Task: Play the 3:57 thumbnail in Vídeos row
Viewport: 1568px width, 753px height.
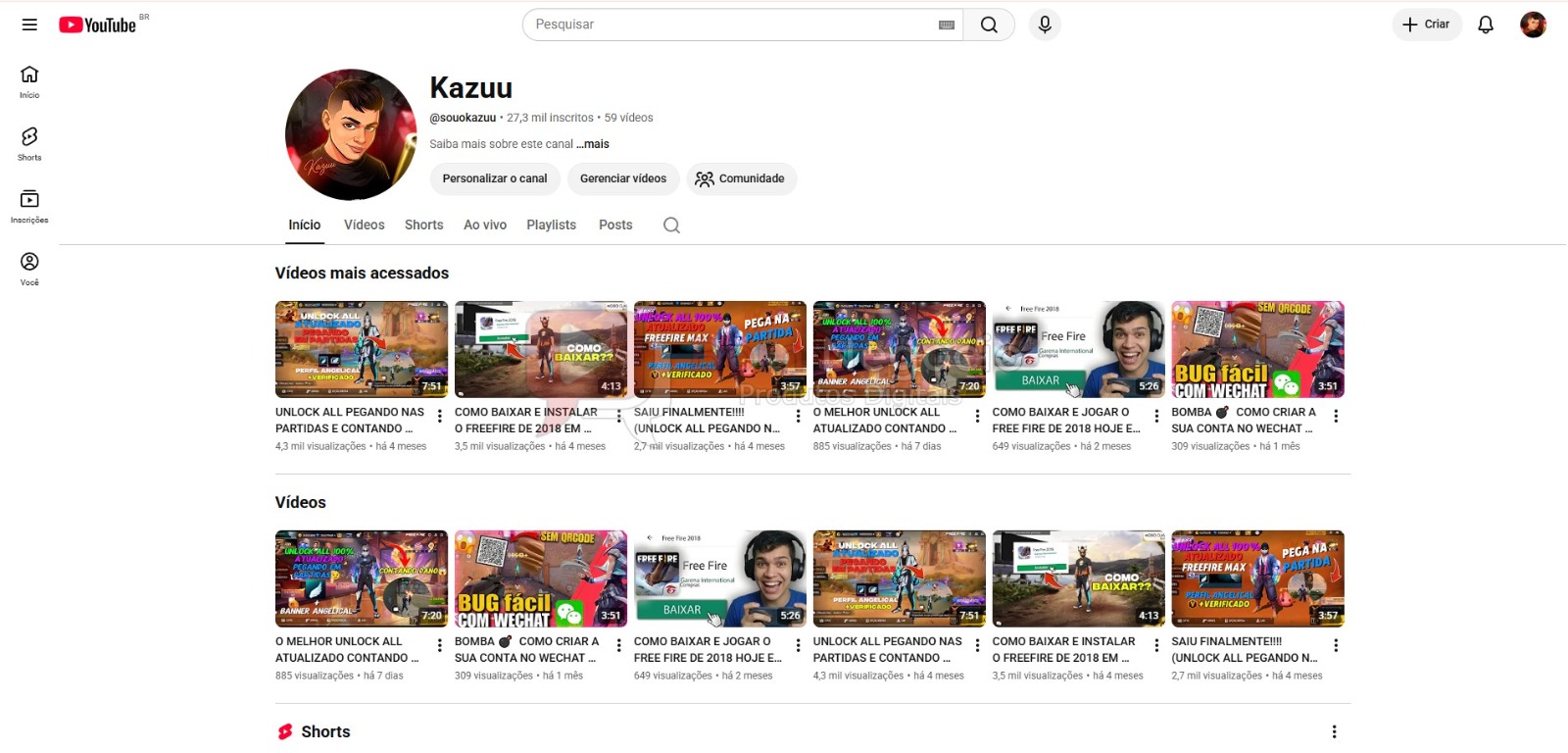Action: pyautogui.click(x=1258, y=578)
